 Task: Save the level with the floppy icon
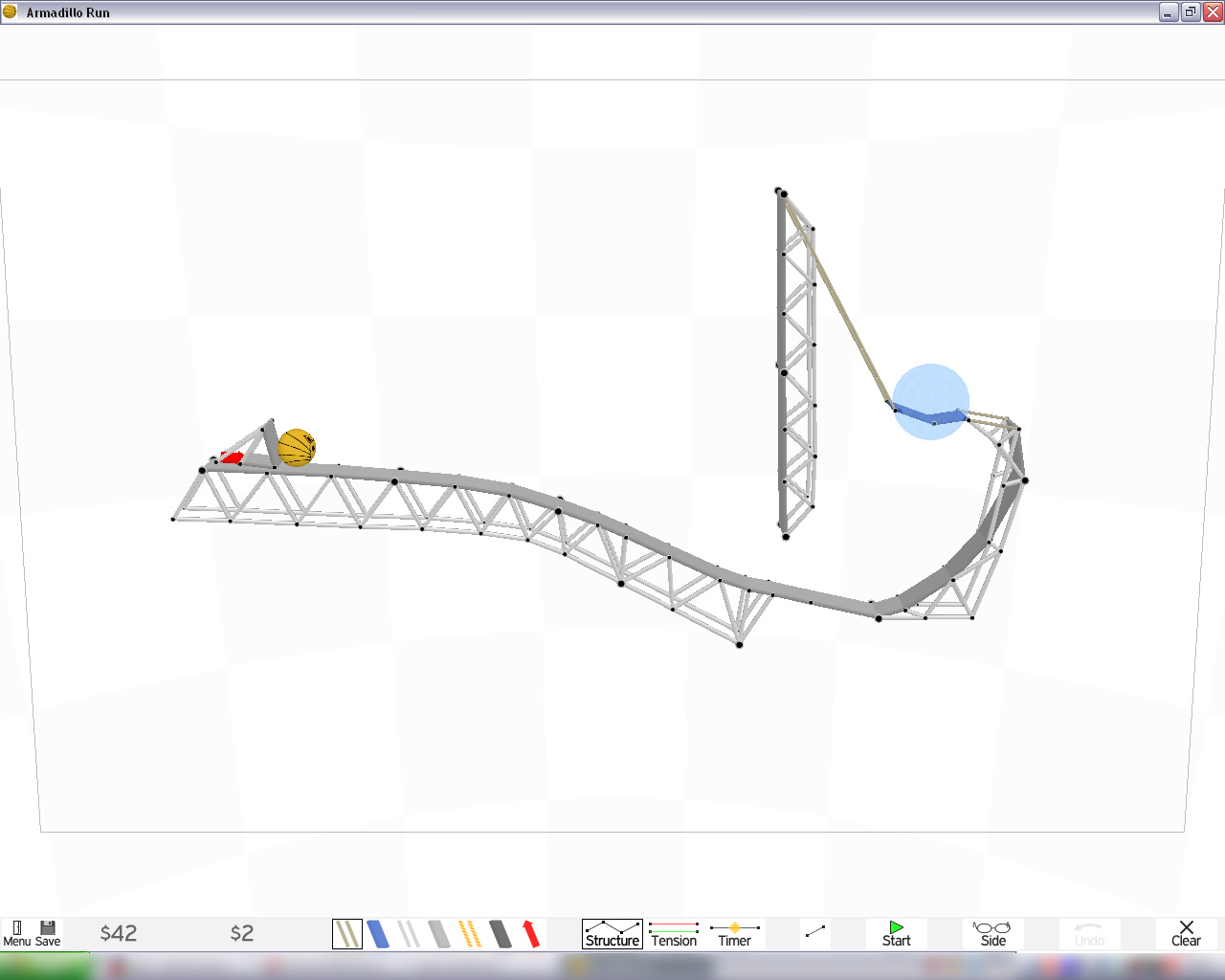pyautogui.click(x=48, y=934)
